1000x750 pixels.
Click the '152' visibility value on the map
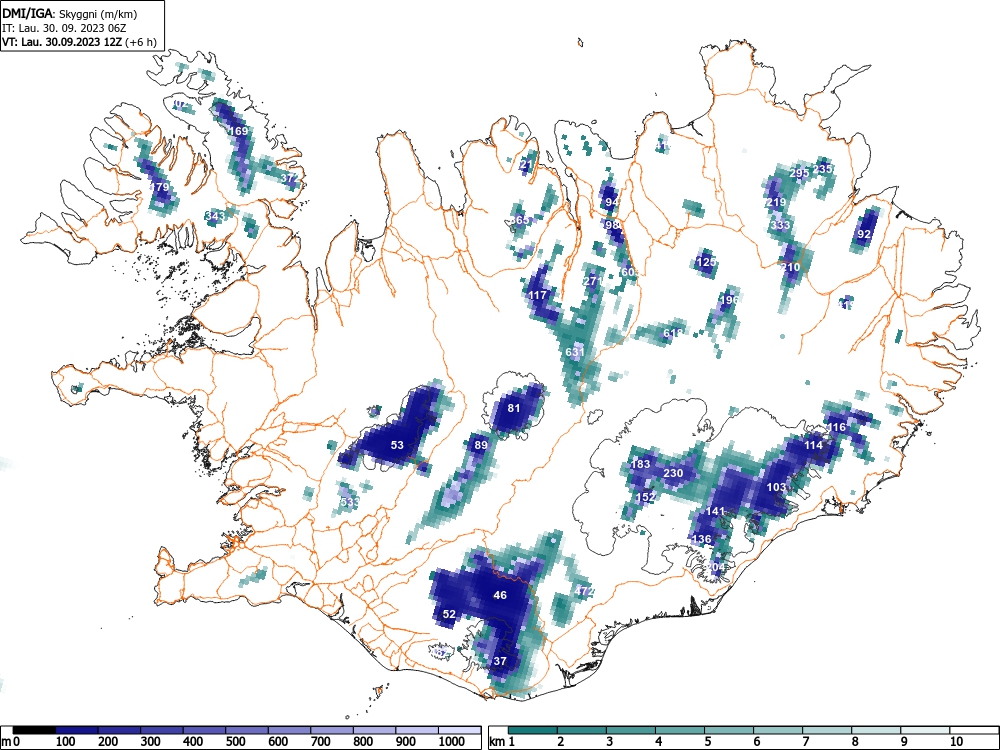pyautogui.click(x=646, y=497)
